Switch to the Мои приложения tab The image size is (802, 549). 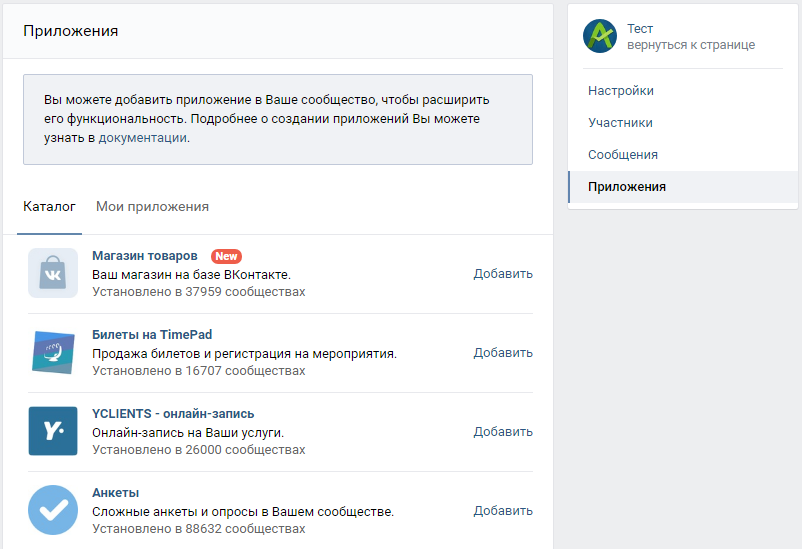pyautogui.click(x=152, y=207)
